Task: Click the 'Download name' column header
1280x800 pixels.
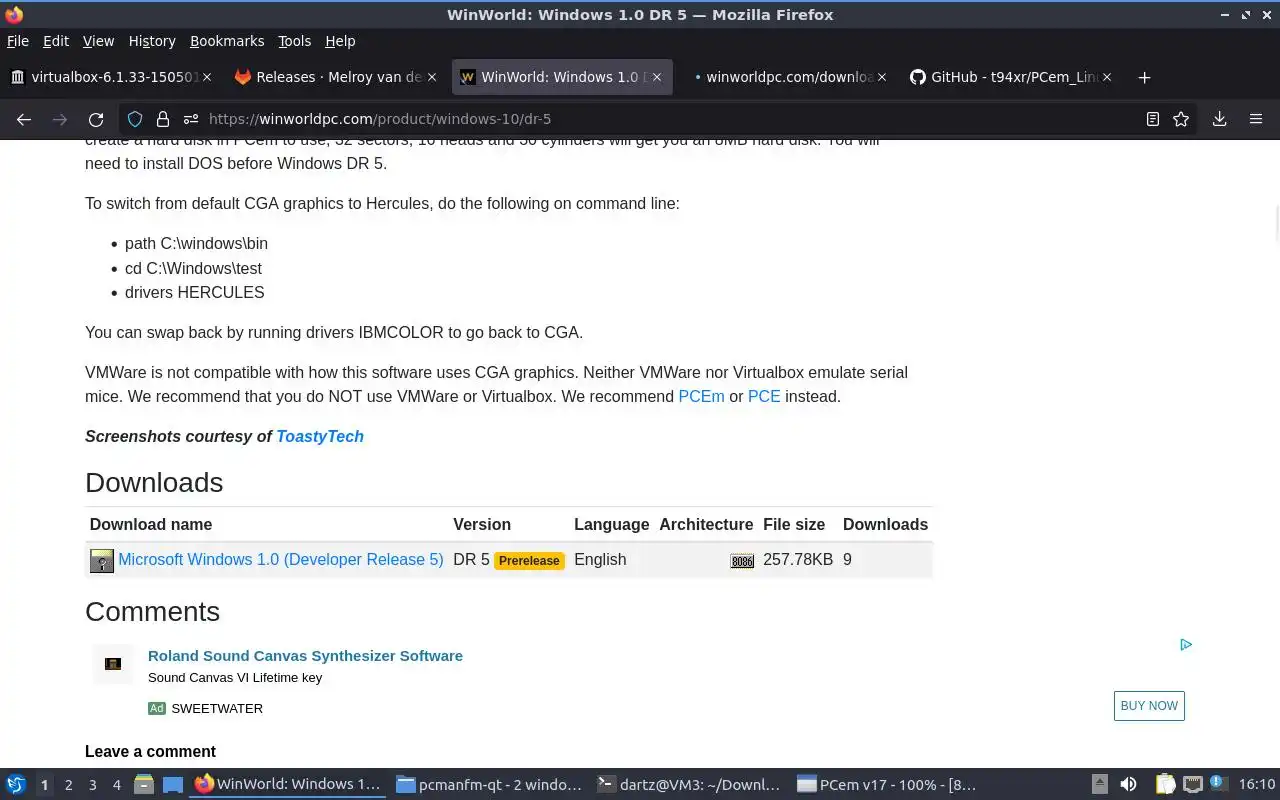Action: point(151,524)
